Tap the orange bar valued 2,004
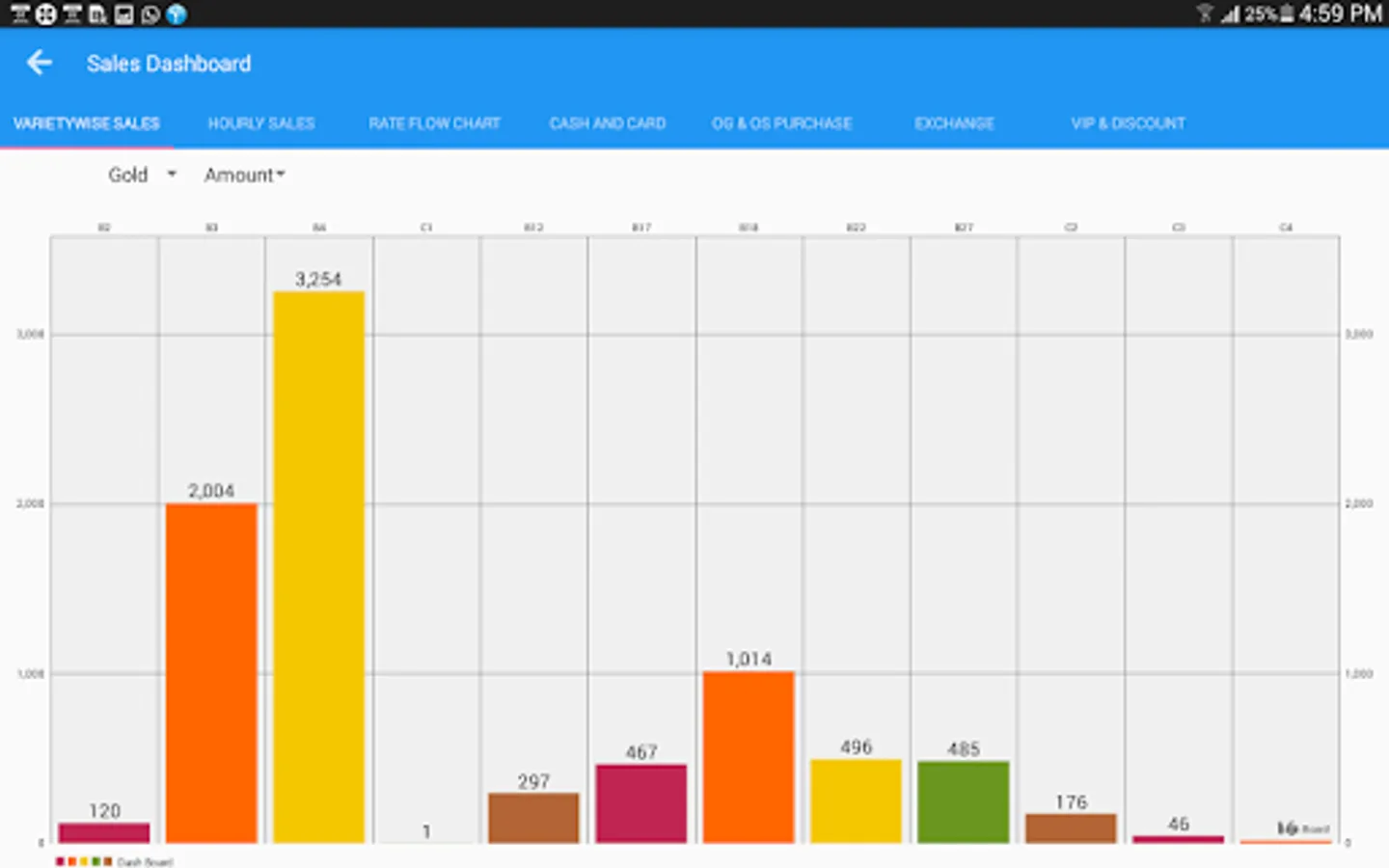Screen dimensions: 1389x868 [211, 673]
